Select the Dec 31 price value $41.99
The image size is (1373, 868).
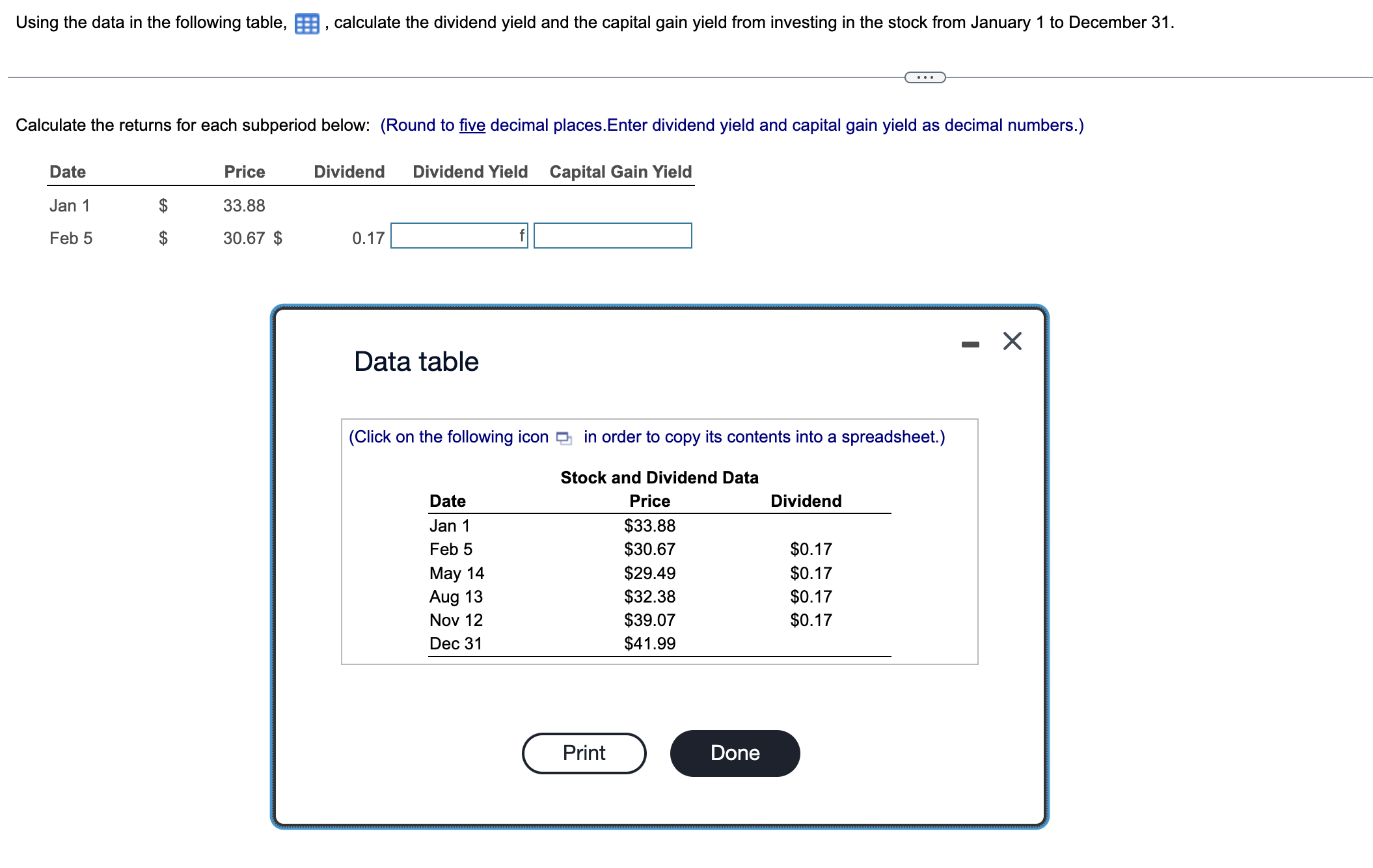pyautogui.click(x=649, y=644)
